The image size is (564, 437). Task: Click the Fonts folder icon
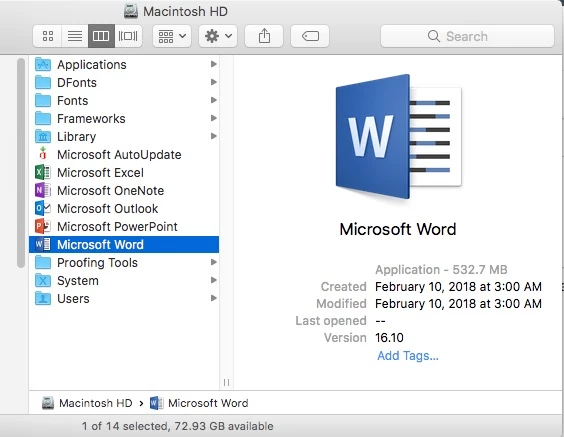click(43, 100)
